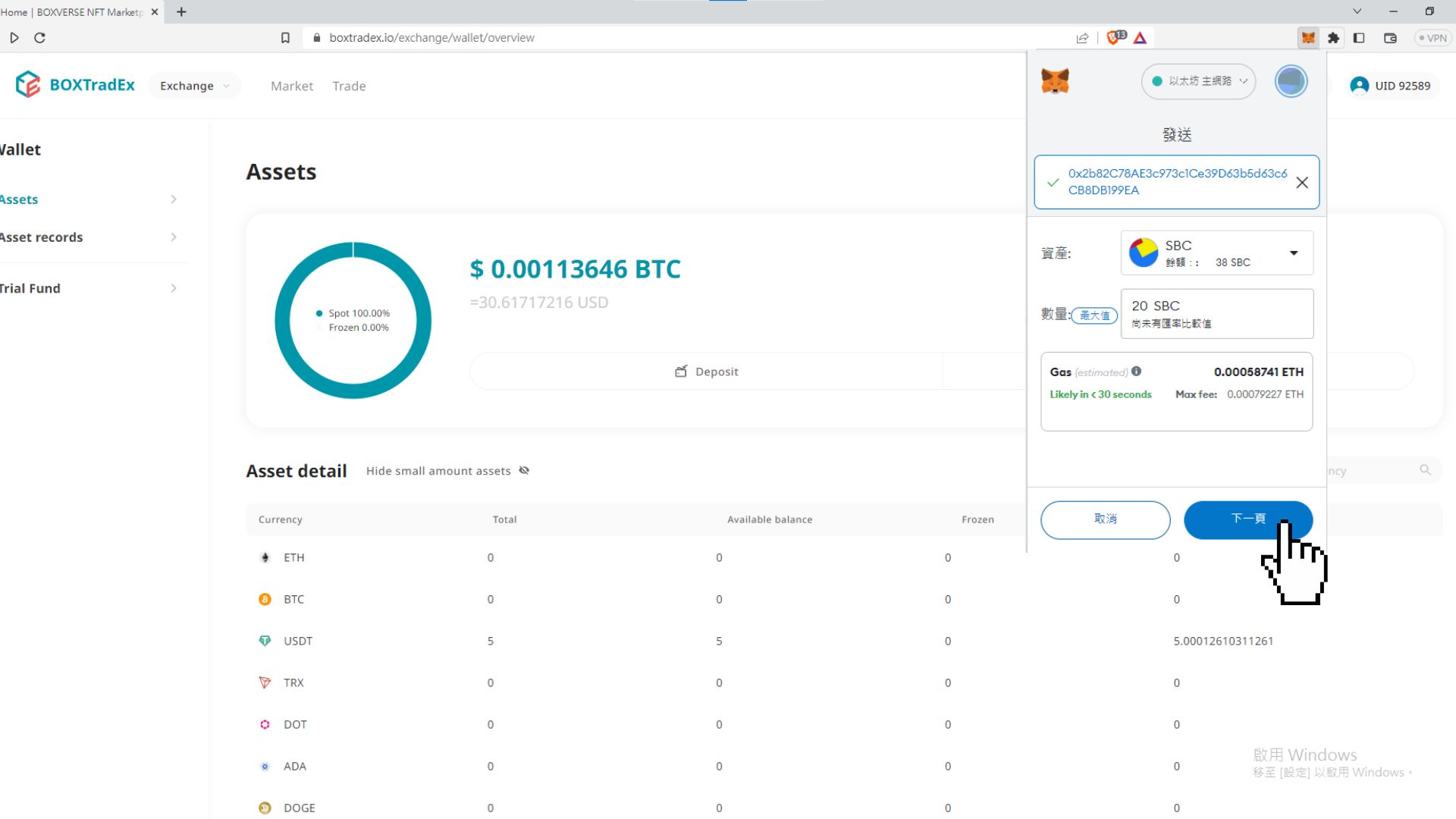Click the Brave Shields lion icon
The height and width of the screenshot is (819, 1456).
[1114, 37]
